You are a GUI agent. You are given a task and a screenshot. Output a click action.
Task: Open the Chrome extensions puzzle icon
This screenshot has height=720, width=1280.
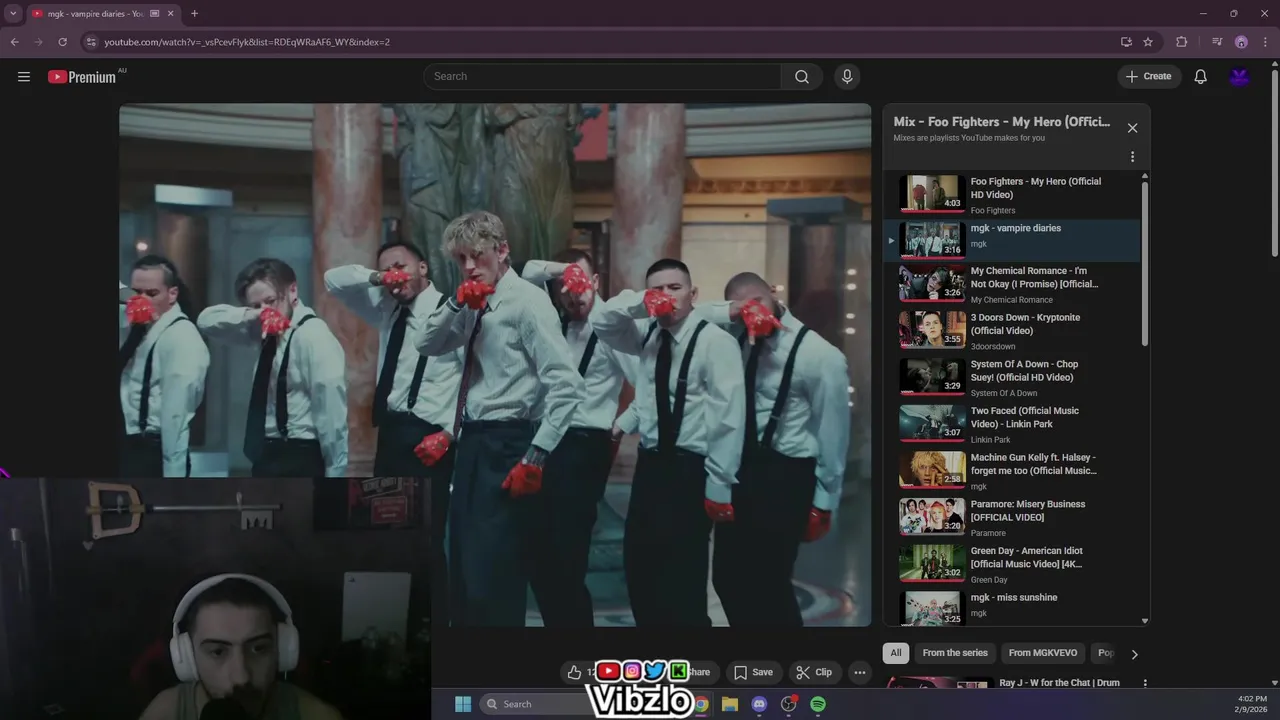point(1181,42)
